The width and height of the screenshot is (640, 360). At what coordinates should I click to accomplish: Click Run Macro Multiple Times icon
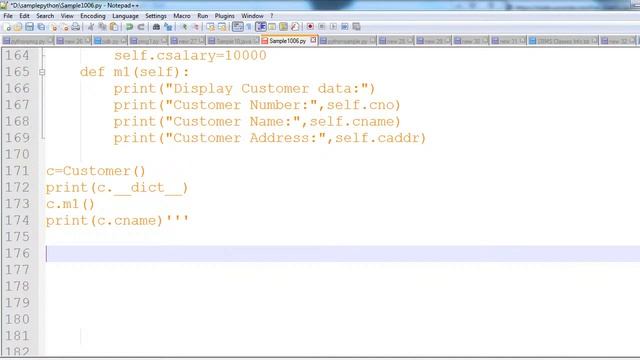coord(345,27)
